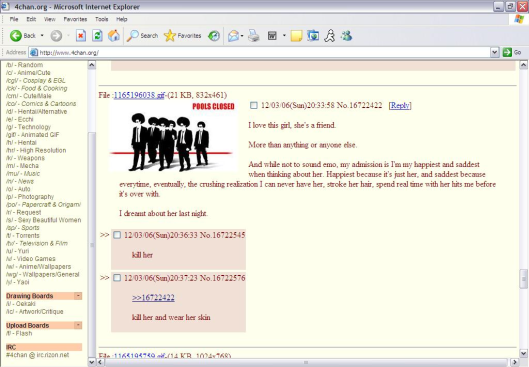
Task: Open the Favorites star panel
Action: (183, 35)
